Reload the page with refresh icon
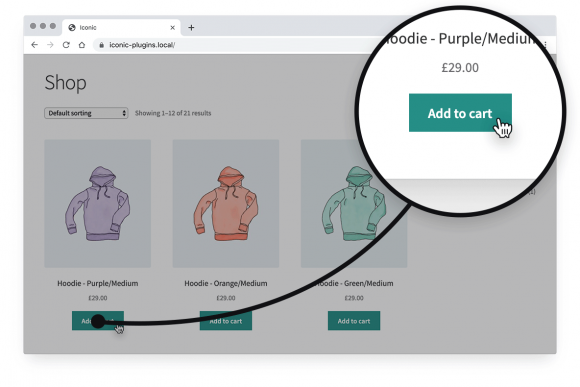Screen dimensions: 580x387 click(x=66, y=45)
